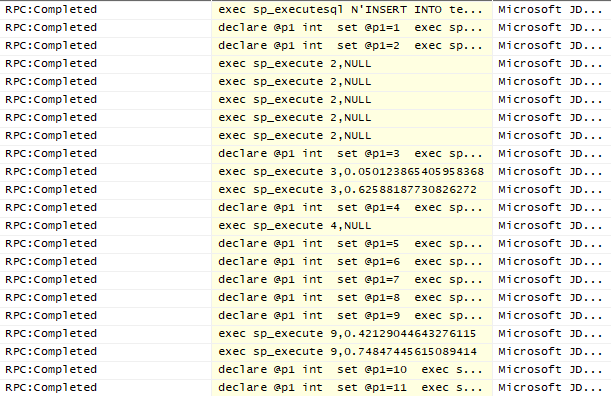This screenshot has width=611, height=396.
Task: Click 'exec sp_execute 9,0.74847445615089414' cell
Action: (x=352, y=352)
